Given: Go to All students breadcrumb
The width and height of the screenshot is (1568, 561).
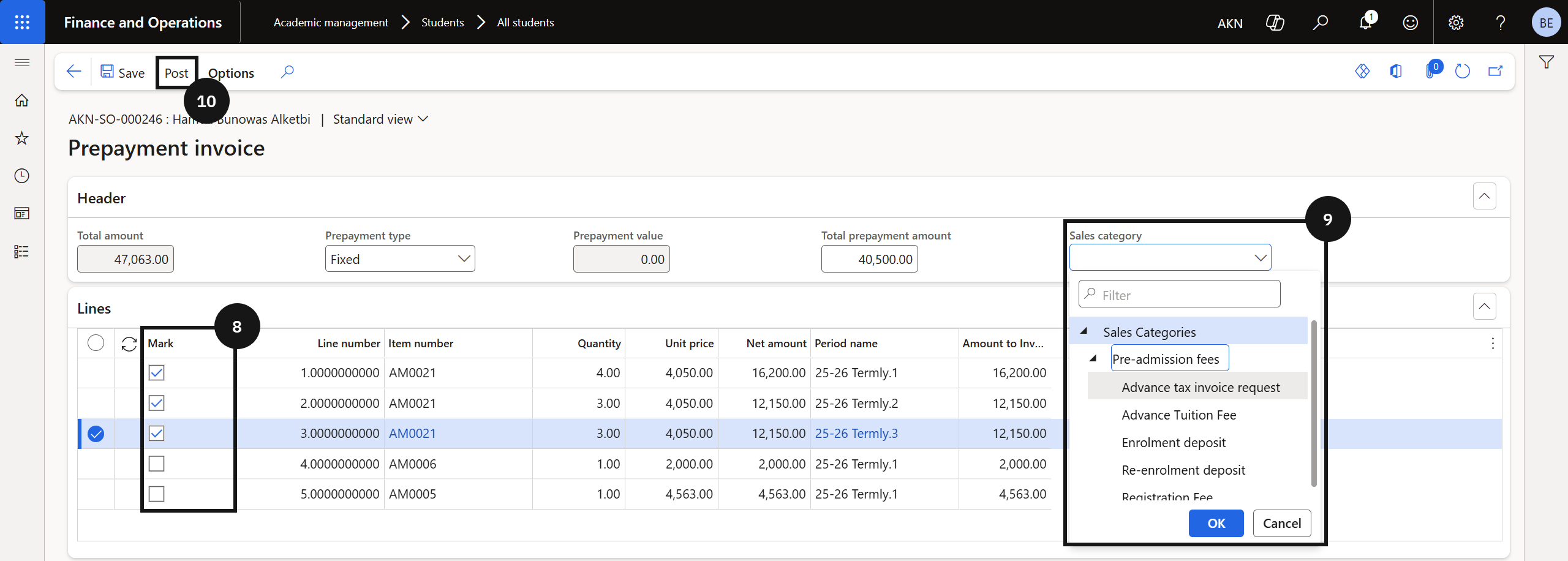Looking at the screenshot, I should pyautogui.click(x=525, y=23).
